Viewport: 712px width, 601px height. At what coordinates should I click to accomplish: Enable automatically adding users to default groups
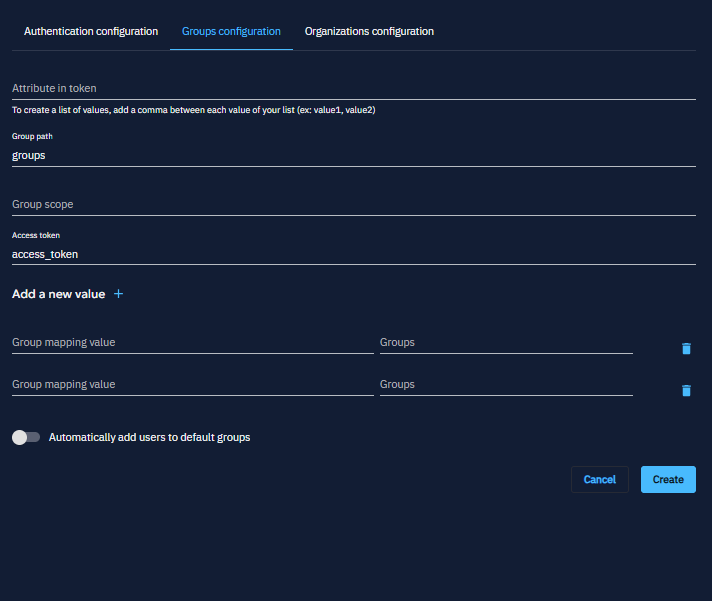[26, 437]
